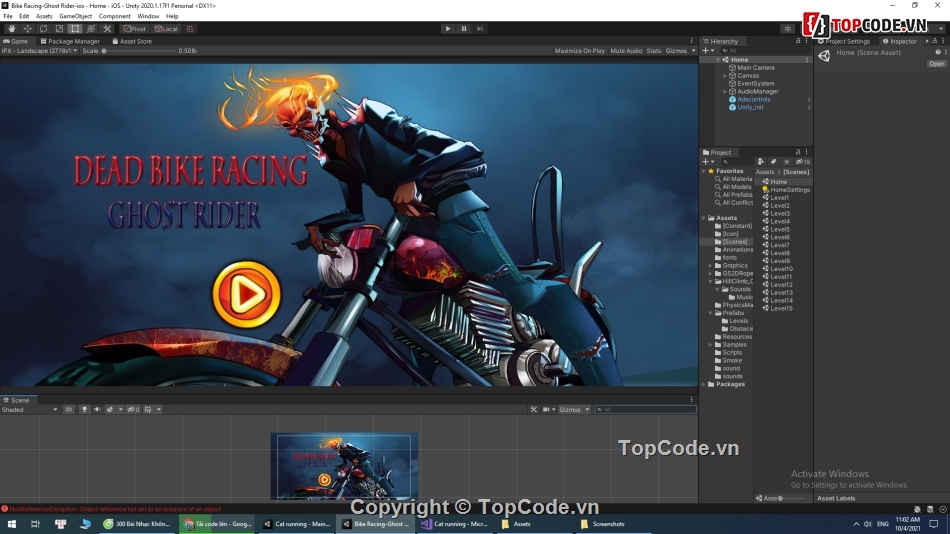Screen dimensions: 950x534
Task: Toggle Local handle rotation
Action: (166, 28)
